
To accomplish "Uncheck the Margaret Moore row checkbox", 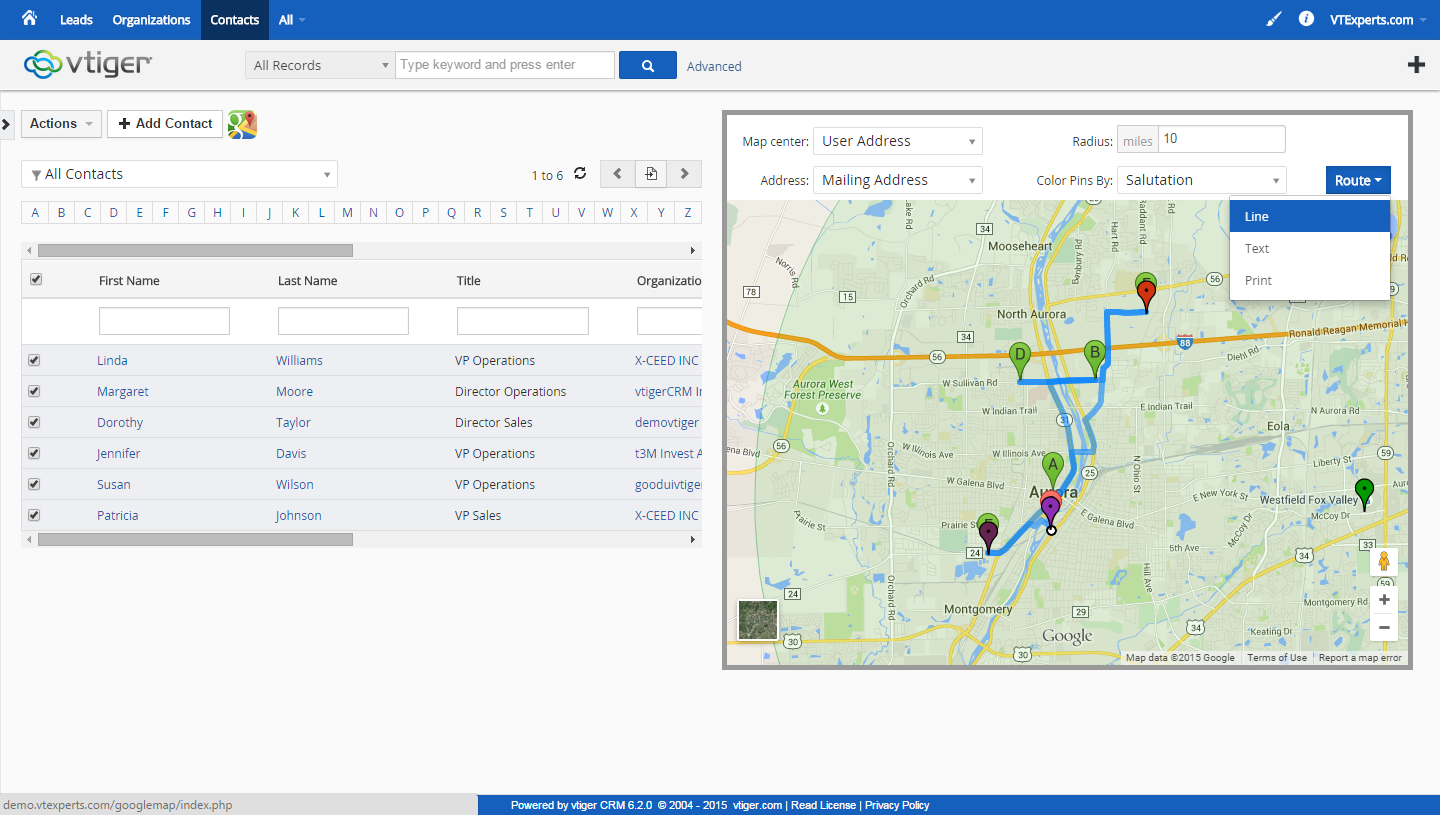I will coord(34,391).
